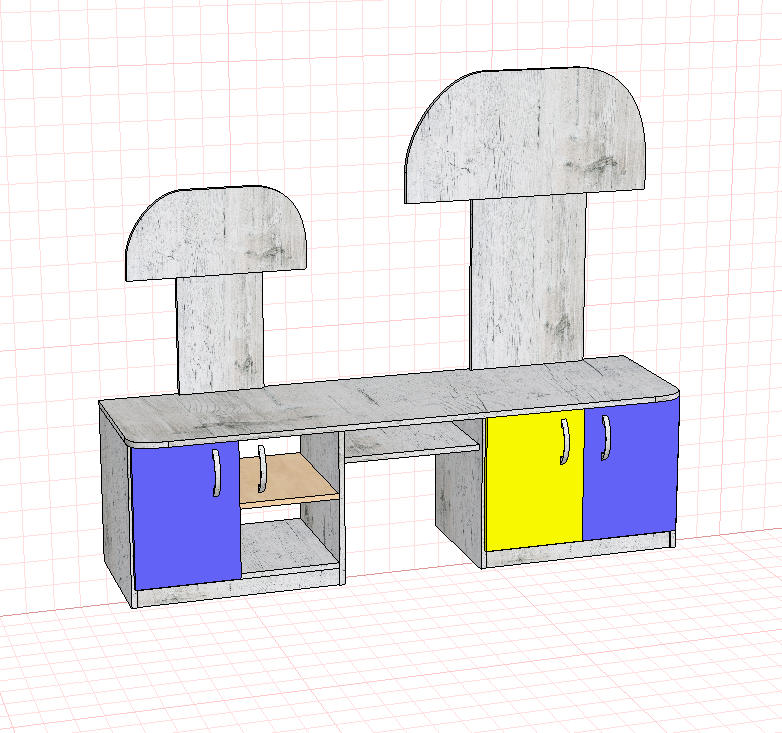Pick the handle on the left blue door
The width and height of the screenshot is (782, 733).
216,472
